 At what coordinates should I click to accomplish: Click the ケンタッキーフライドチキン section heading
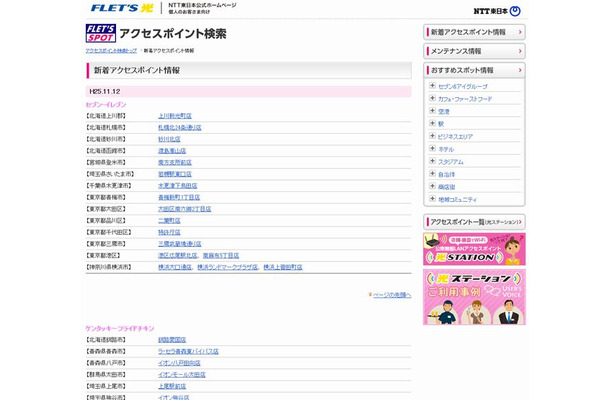coord(120,329)
